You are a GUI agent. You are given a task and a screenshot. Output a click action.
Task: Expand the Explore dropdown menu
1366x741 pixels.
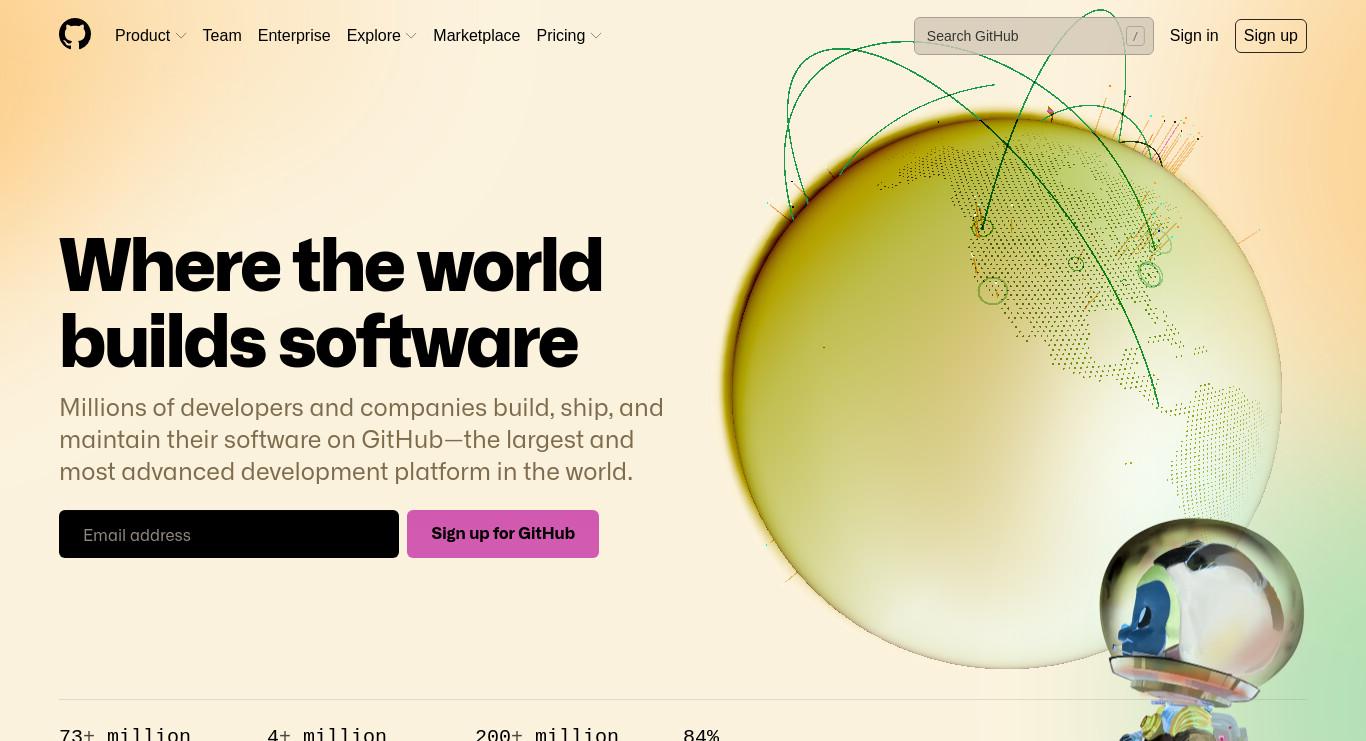[382, 36]
